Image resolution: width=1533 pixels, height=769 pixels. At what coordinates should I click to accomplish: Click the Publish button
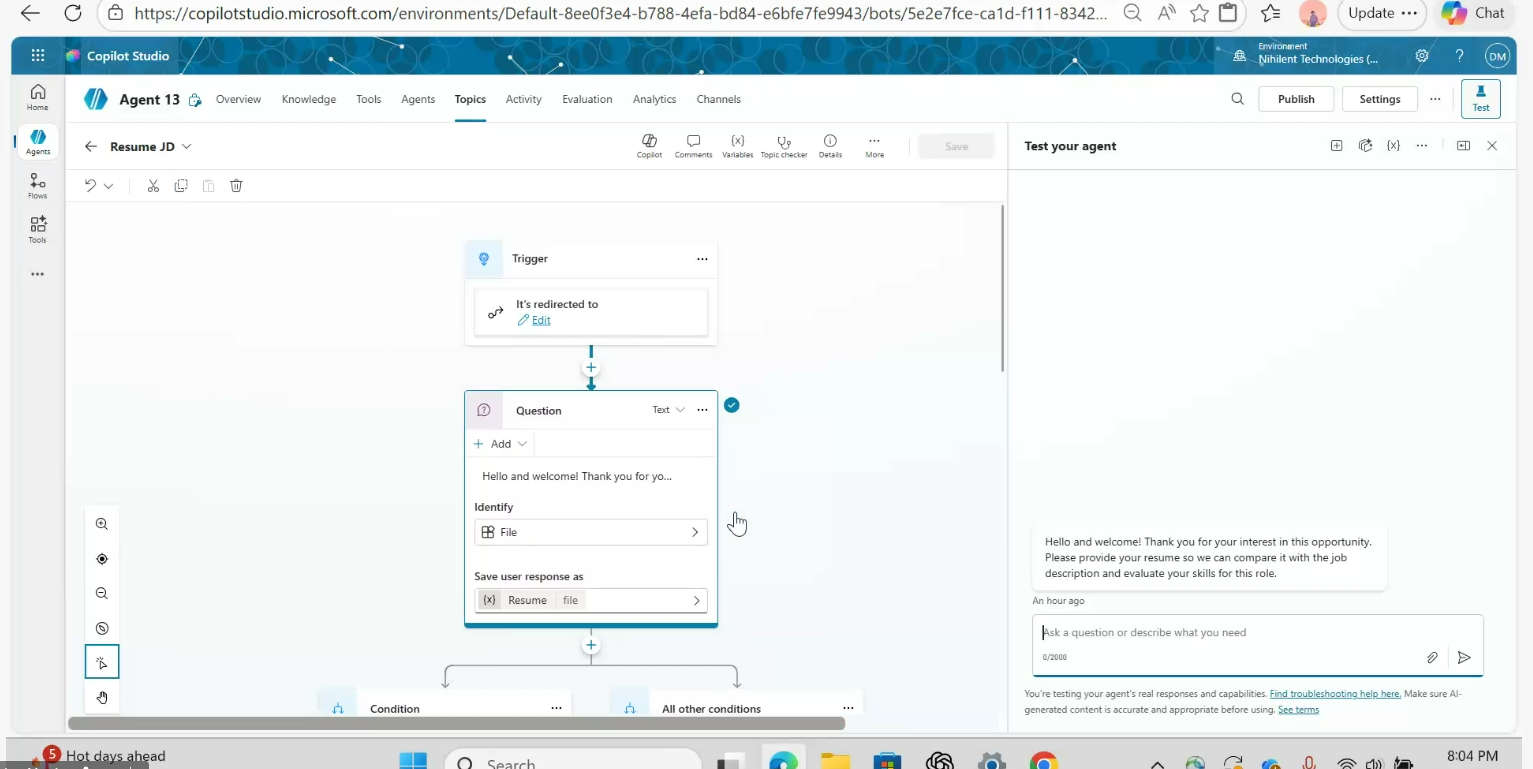(1295, 99)
